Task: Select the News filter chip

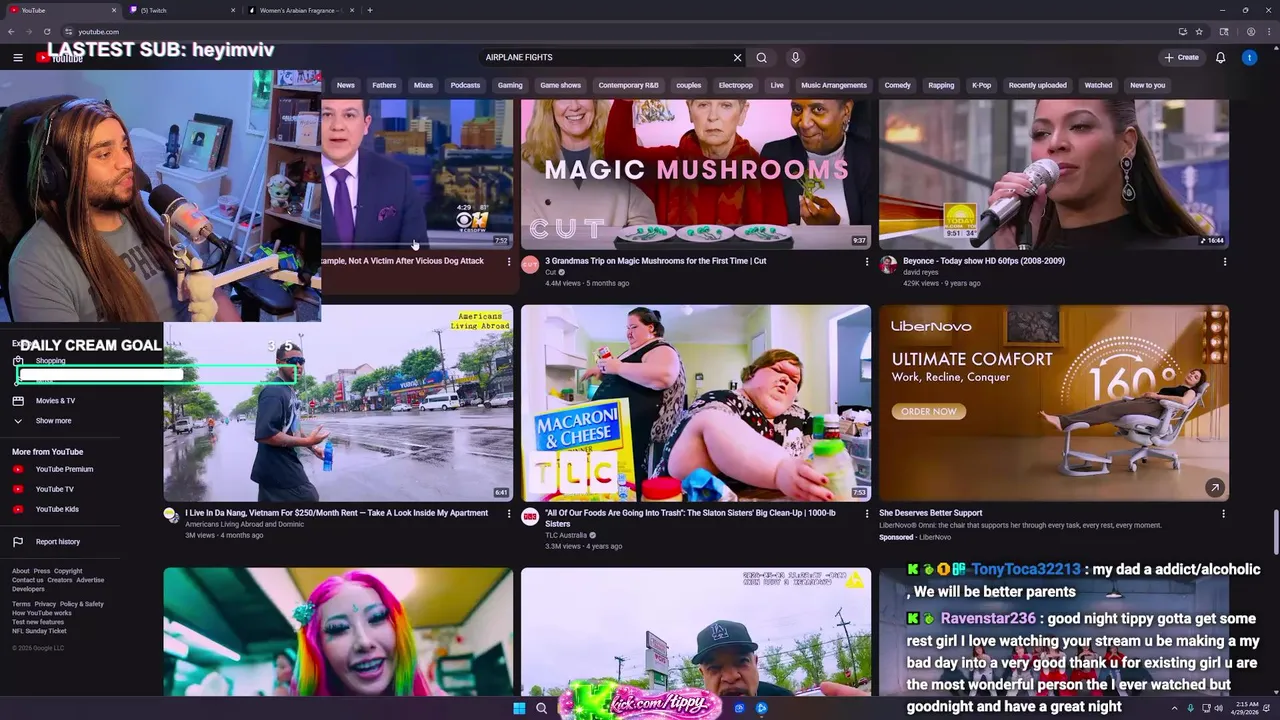Action: (346, 85)
